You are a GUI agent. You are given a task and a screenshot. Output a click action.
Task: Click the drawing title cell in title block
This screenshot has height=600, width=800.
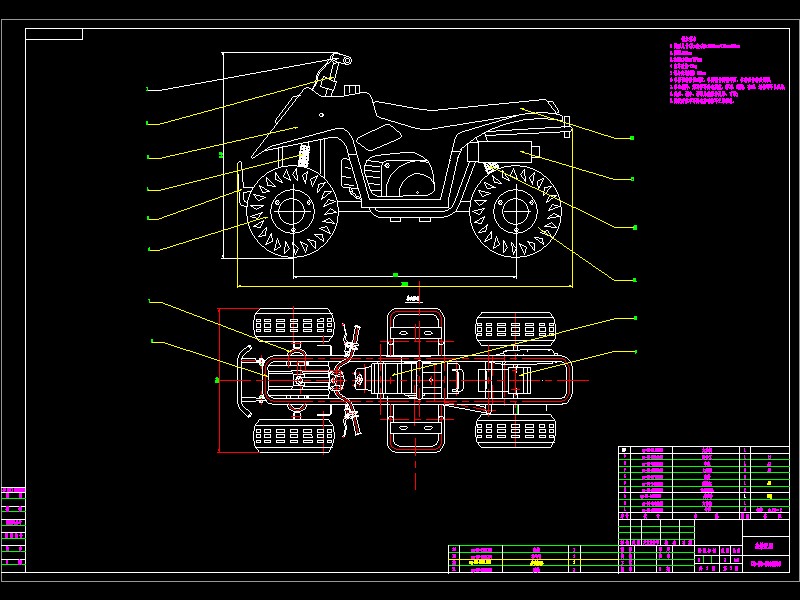[765, 546]
